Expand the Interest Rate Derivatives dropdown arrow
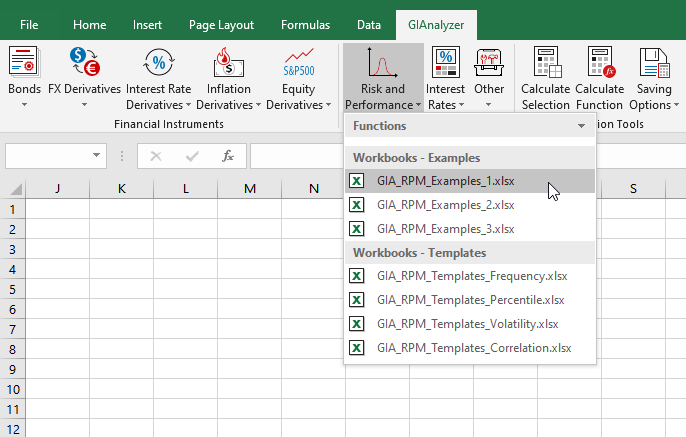The height and width of the screenshot is (437, 686). (189, 105)
